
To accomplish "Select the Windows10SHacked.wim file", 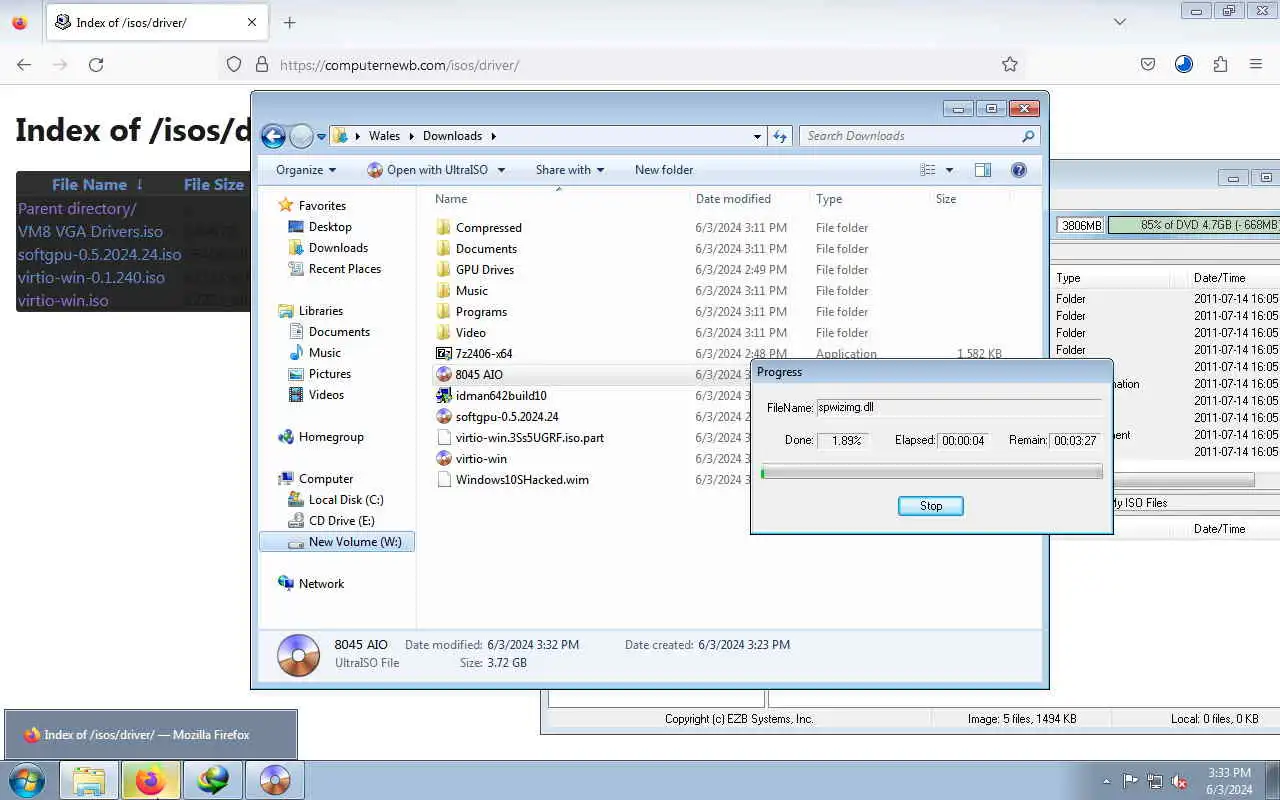I will 513,480.
